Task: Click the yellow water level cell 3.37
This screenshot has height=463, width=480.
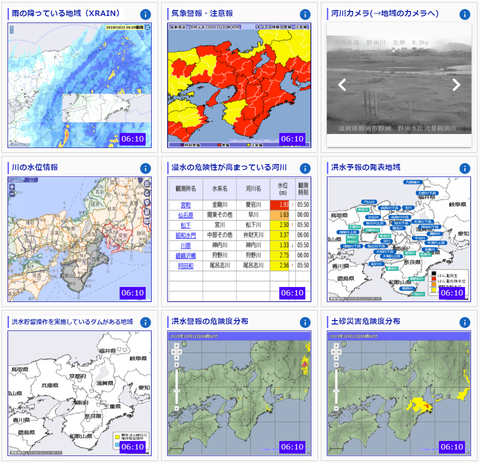Action: 280,235
